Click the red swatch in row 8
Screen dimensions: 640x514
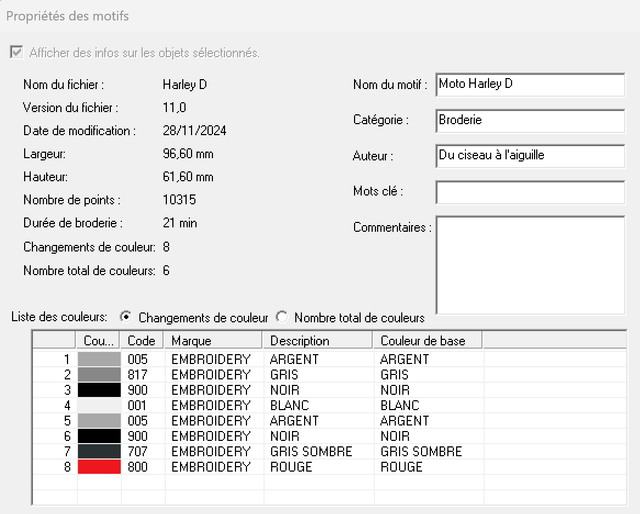click(99, 467)
